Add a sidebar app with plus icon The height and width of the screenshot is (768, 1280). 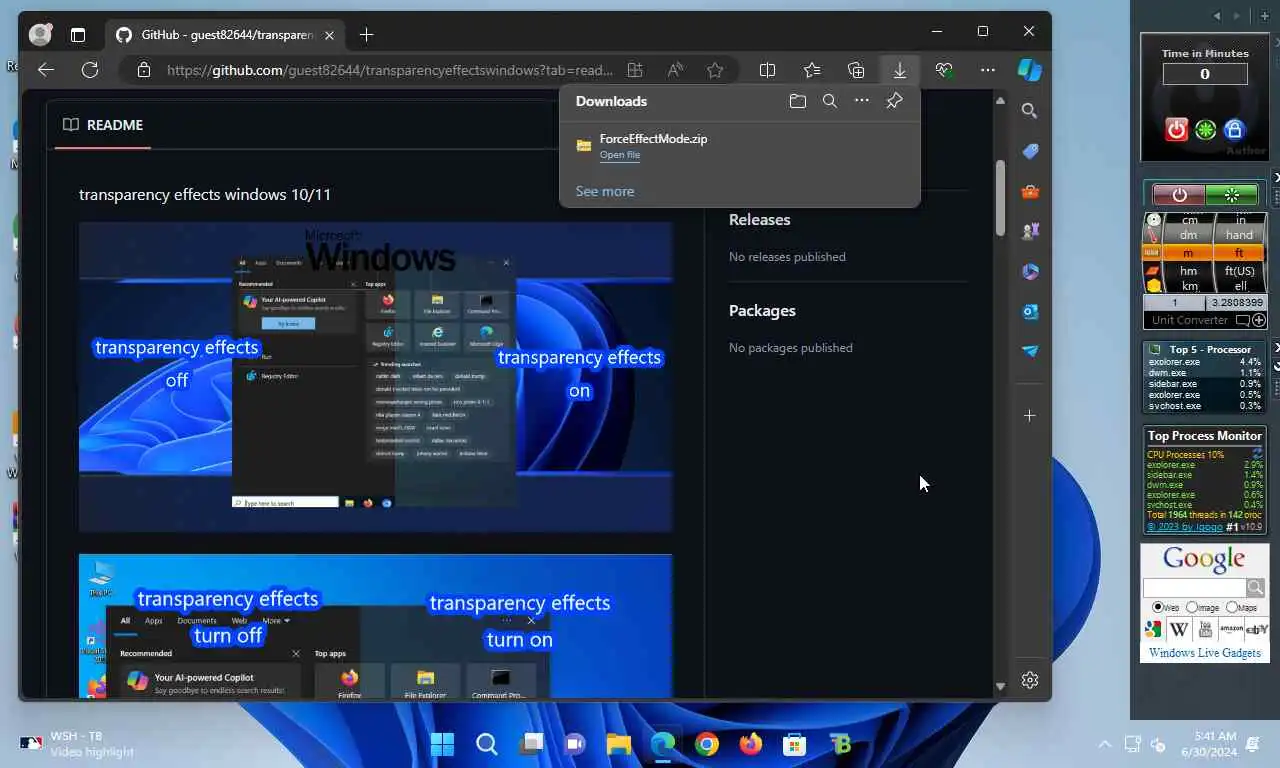pyautogui.click(x=1030, y=415)
